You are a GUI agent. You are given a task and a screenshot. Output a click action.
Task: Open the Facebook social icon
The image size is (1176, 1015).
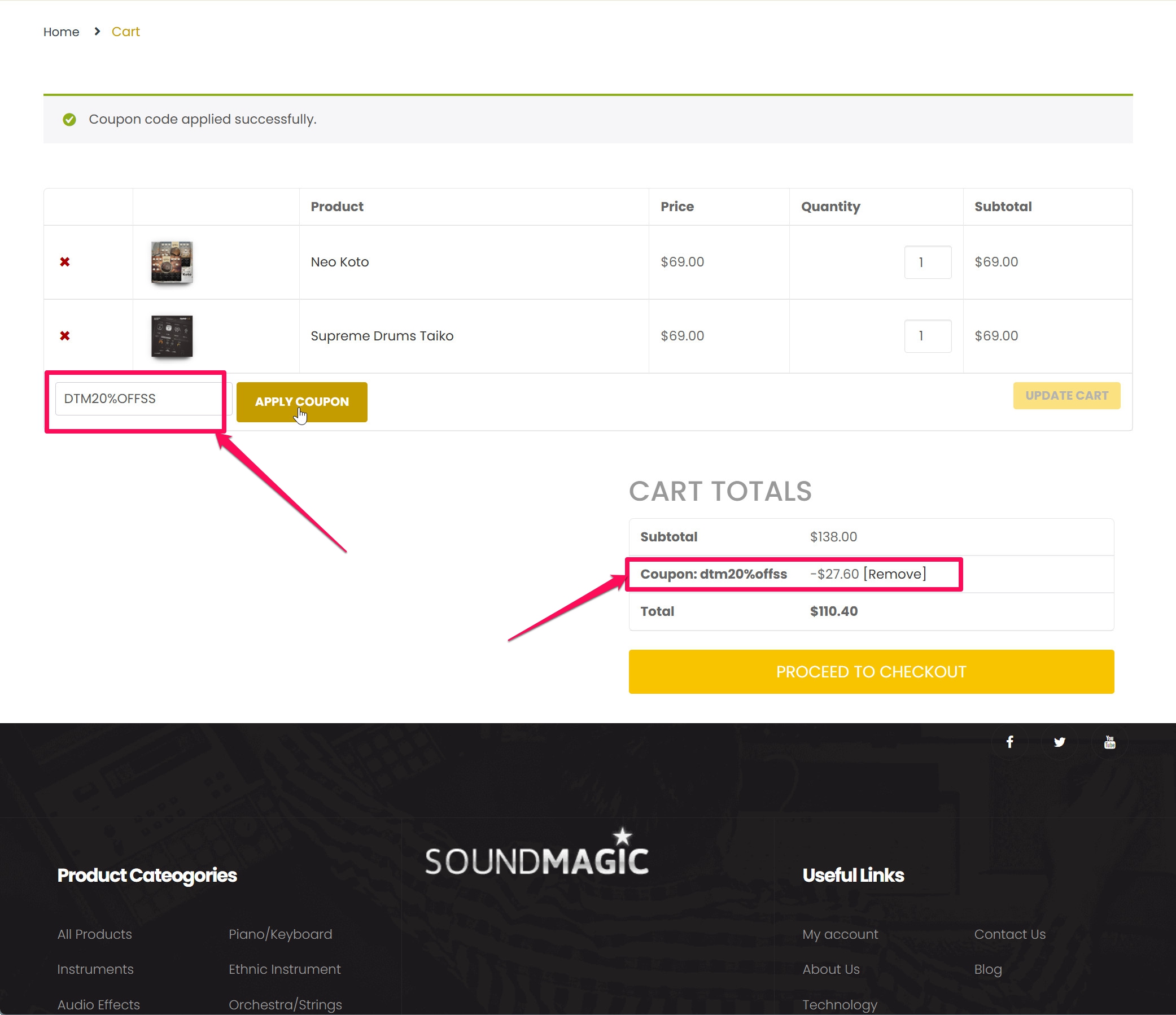[1009, 742]
